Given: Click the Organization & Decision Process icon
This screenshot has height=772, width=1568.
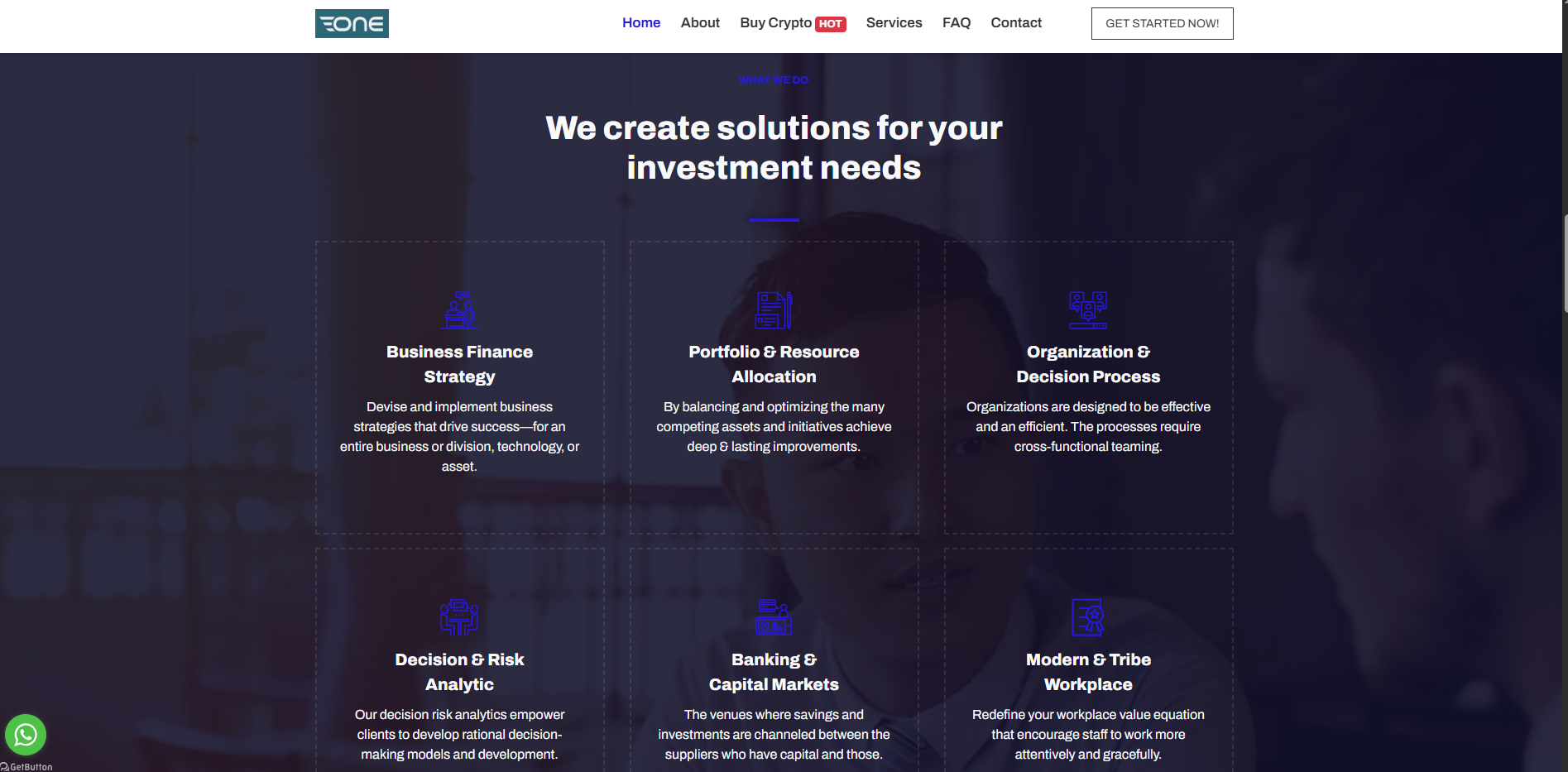Looking at the screenshot, I should coord(1088,309).
